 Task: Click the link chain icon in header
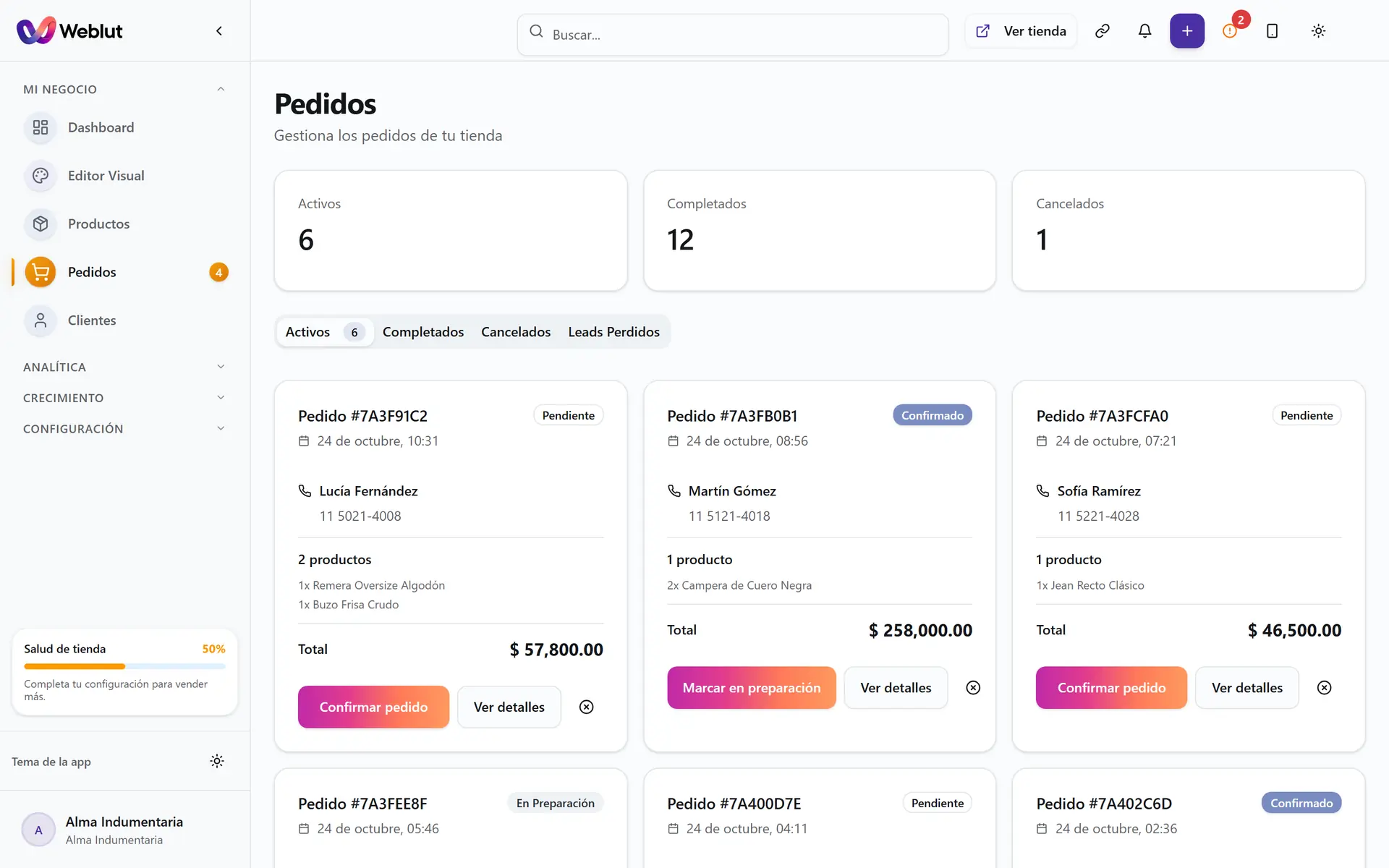pos(1103,31)
